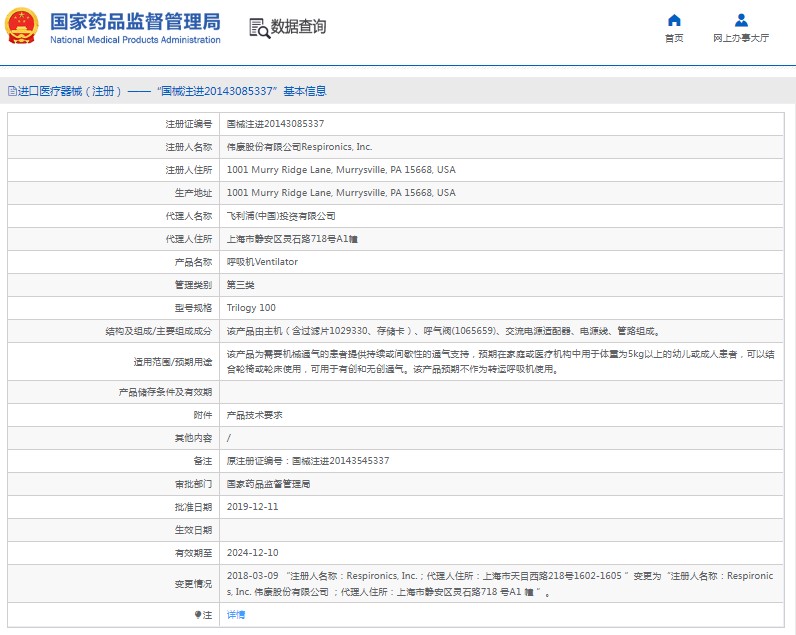Click the 批准日期 label
This screenshot has width=796, height=635.
[193, 507]
